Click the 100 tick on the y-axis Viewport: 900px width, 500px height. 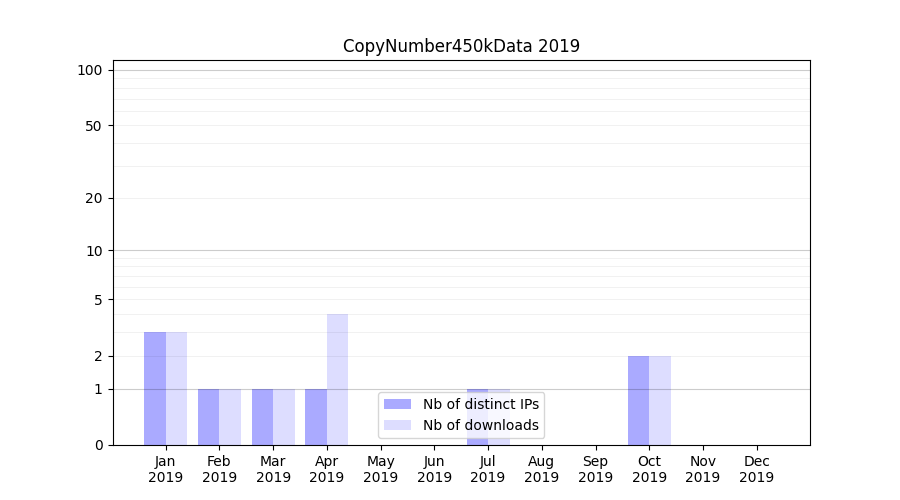(90, 70)
